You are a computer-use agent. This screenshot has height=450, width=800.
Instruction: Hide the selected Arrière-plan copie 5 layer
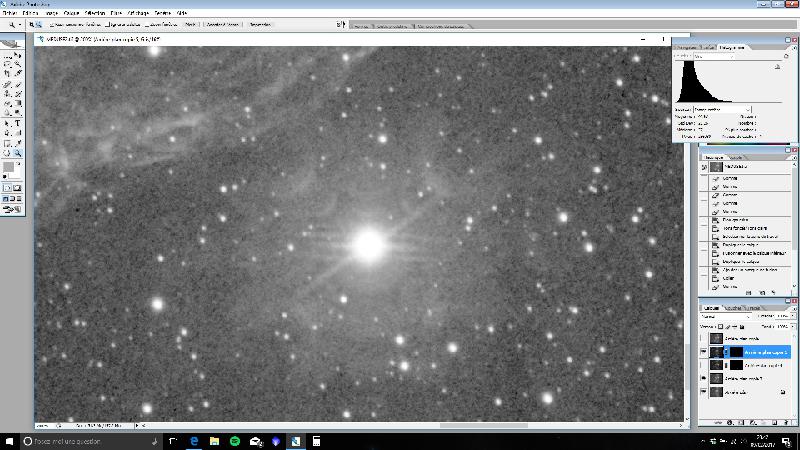click(x=704, y=352)
